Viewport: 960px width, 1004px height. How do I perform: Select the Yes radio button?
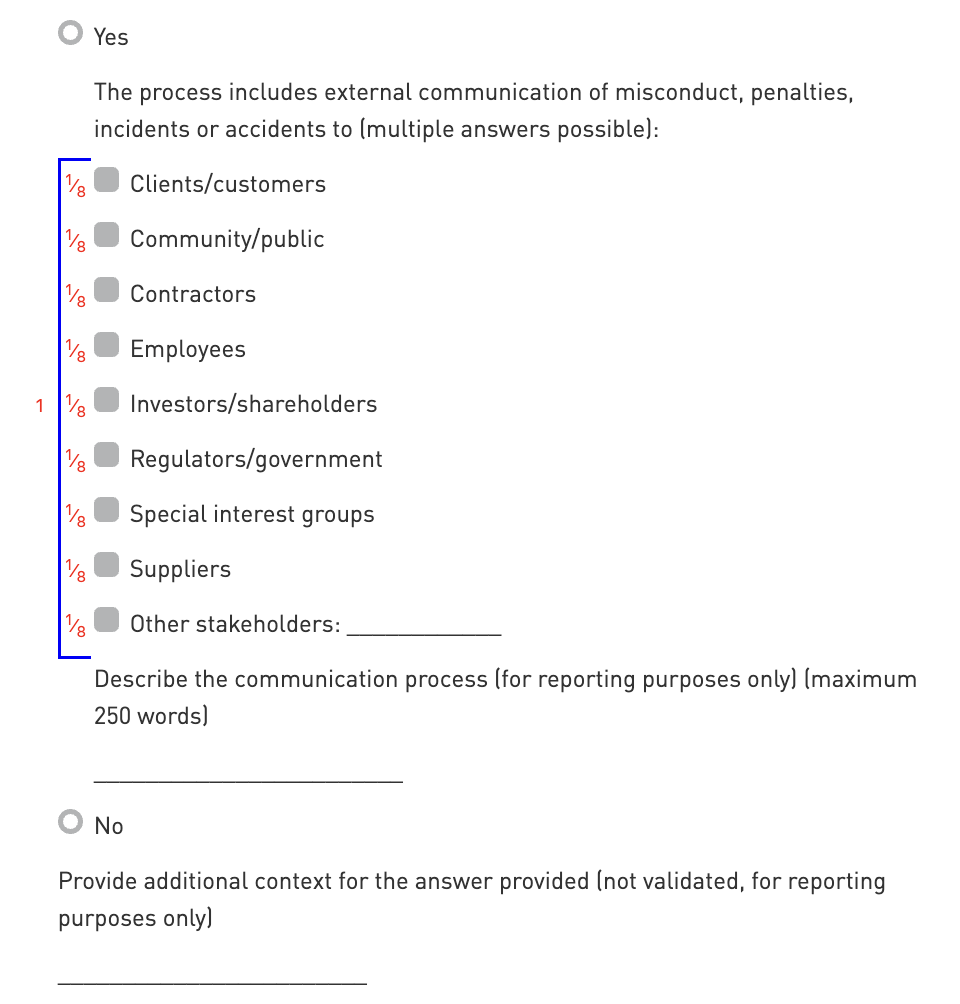(x=70, y=34)
